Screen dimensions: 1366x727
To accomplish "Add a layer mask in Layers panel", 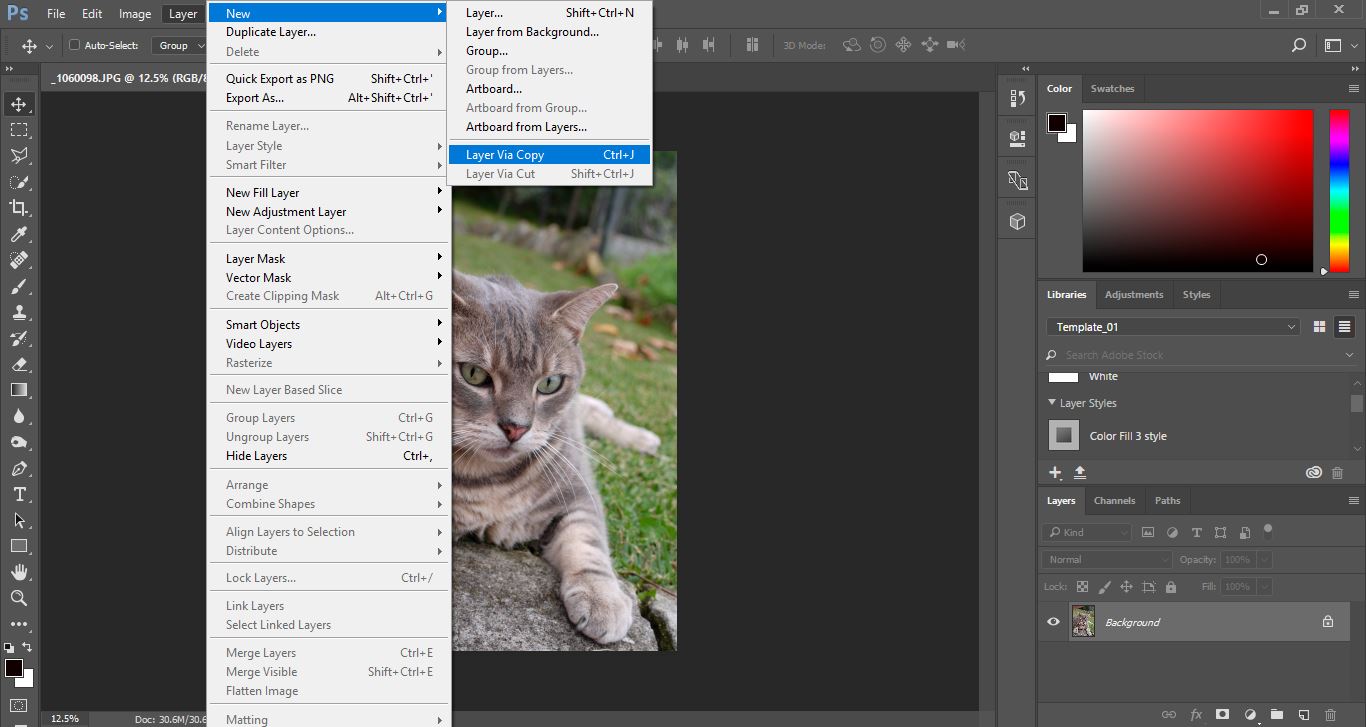I will [x=1222, y=714].
